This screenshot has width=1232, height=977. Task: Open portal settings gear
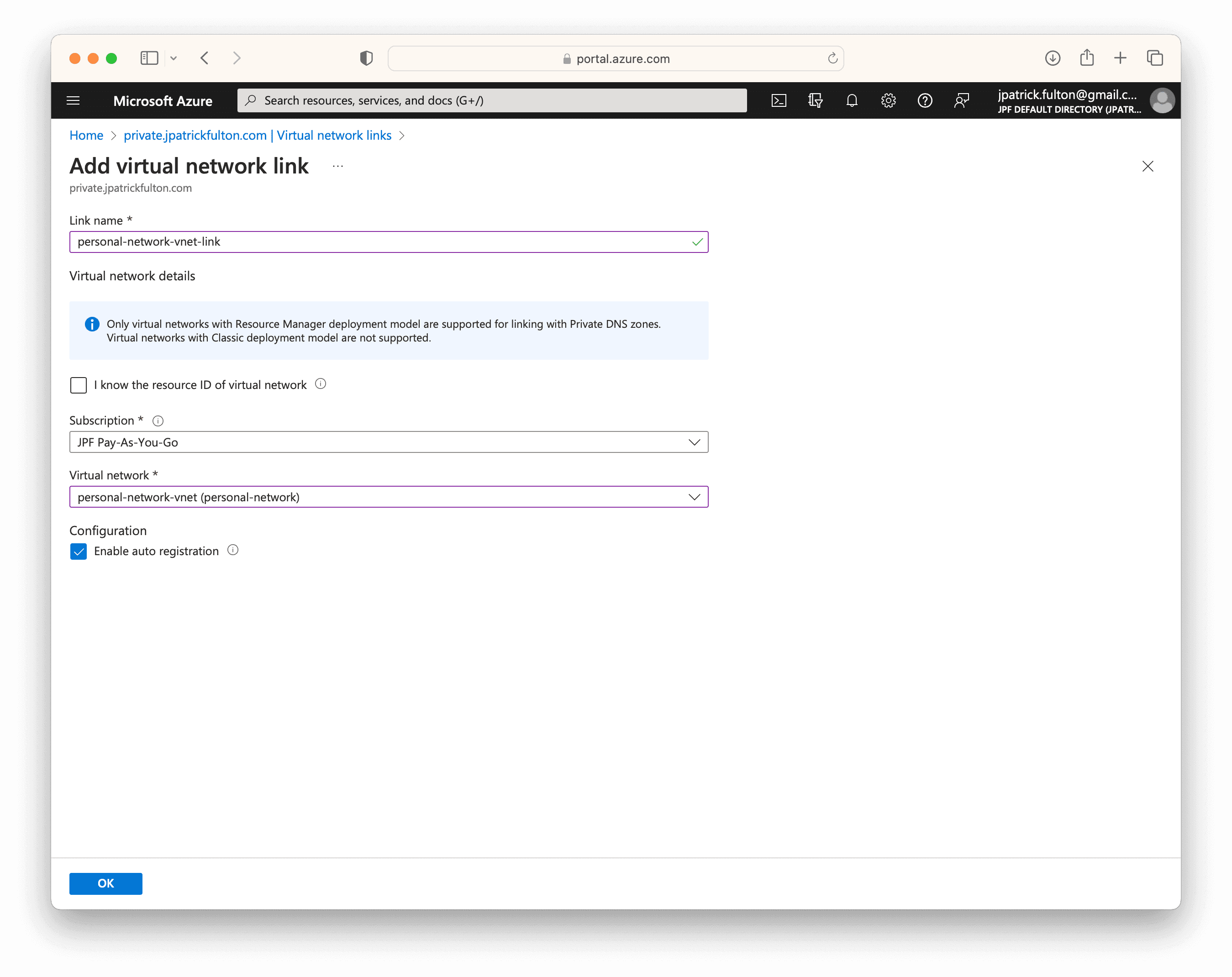(888, 100)
